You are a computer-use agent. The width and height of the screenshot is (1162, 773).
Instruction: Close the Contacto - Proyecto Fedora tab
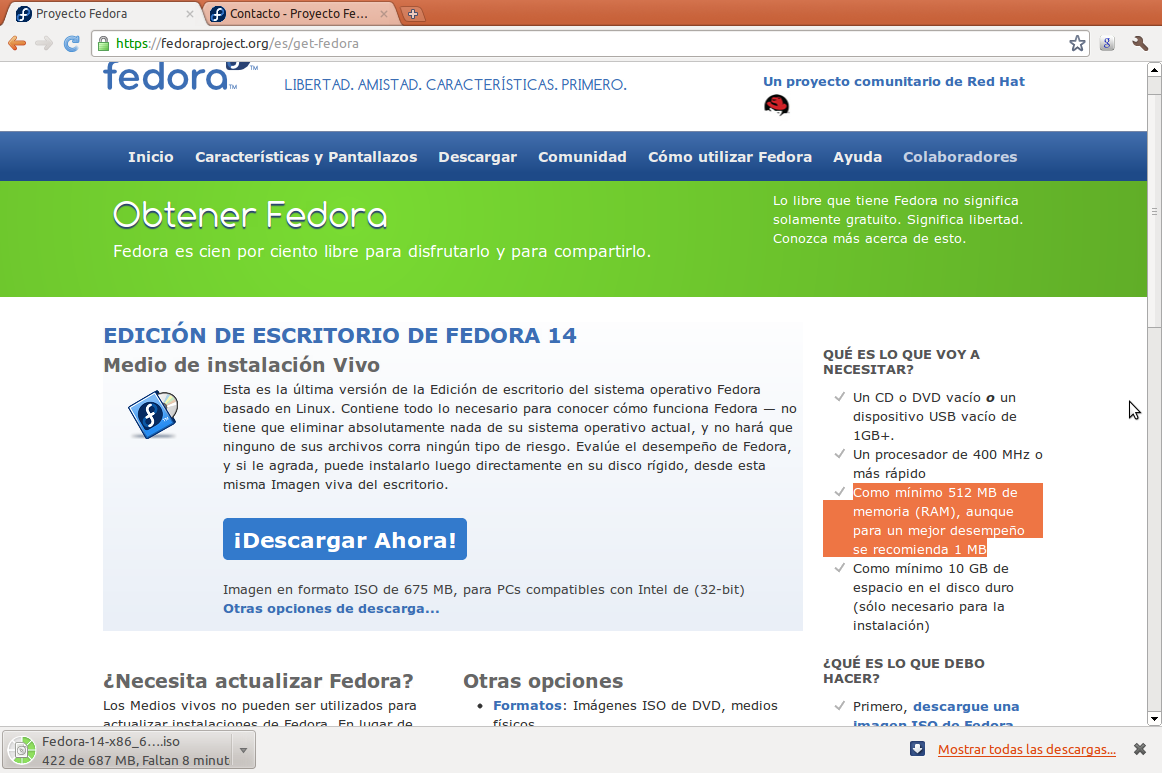pyautogui.click(x=384, y=13)
